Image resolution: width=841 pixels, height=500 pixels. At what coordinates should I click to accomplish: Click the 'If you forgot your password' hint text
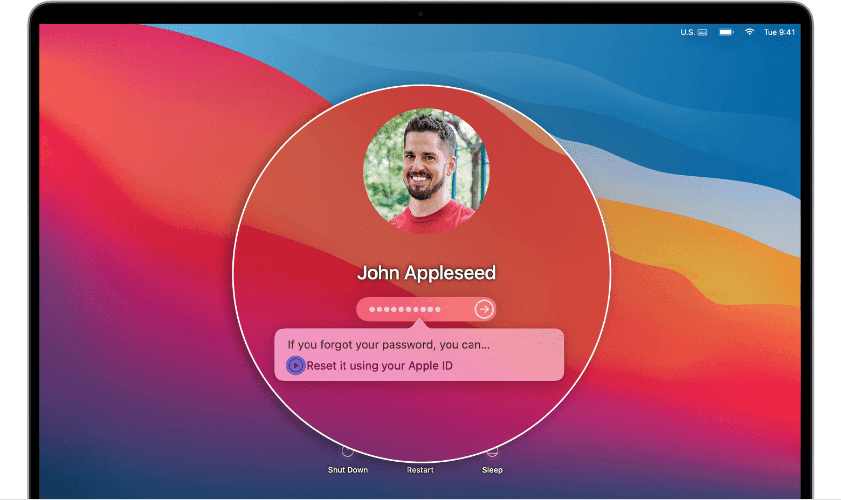389,345
